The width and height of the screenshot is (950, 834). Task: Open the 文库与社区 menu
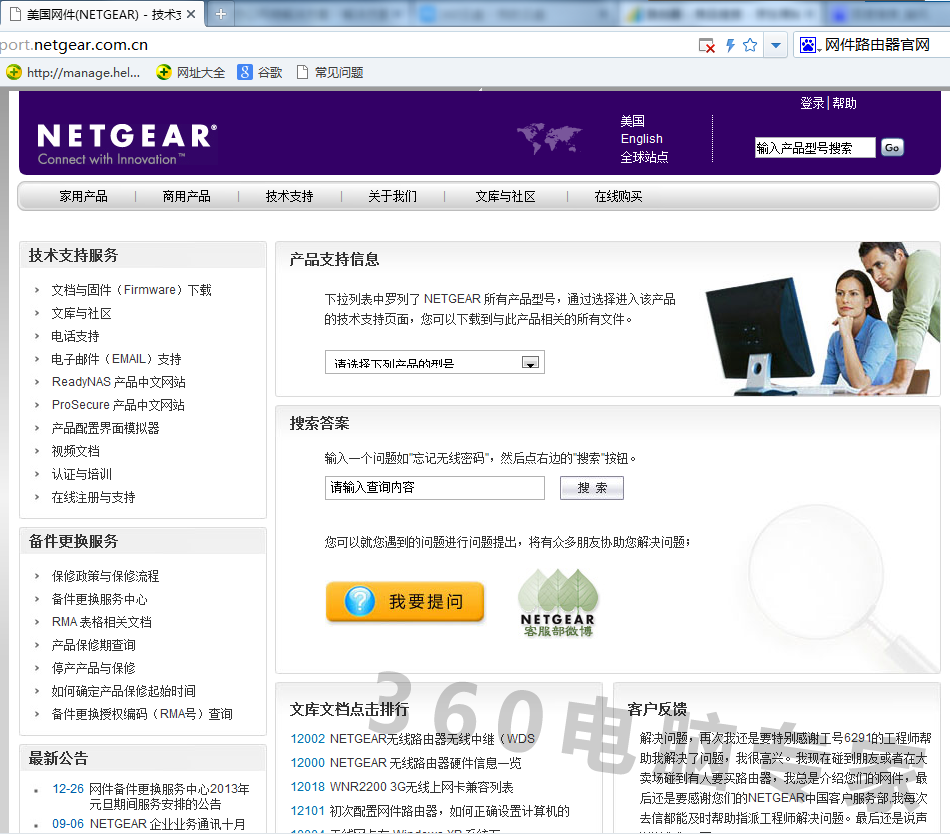506,196
